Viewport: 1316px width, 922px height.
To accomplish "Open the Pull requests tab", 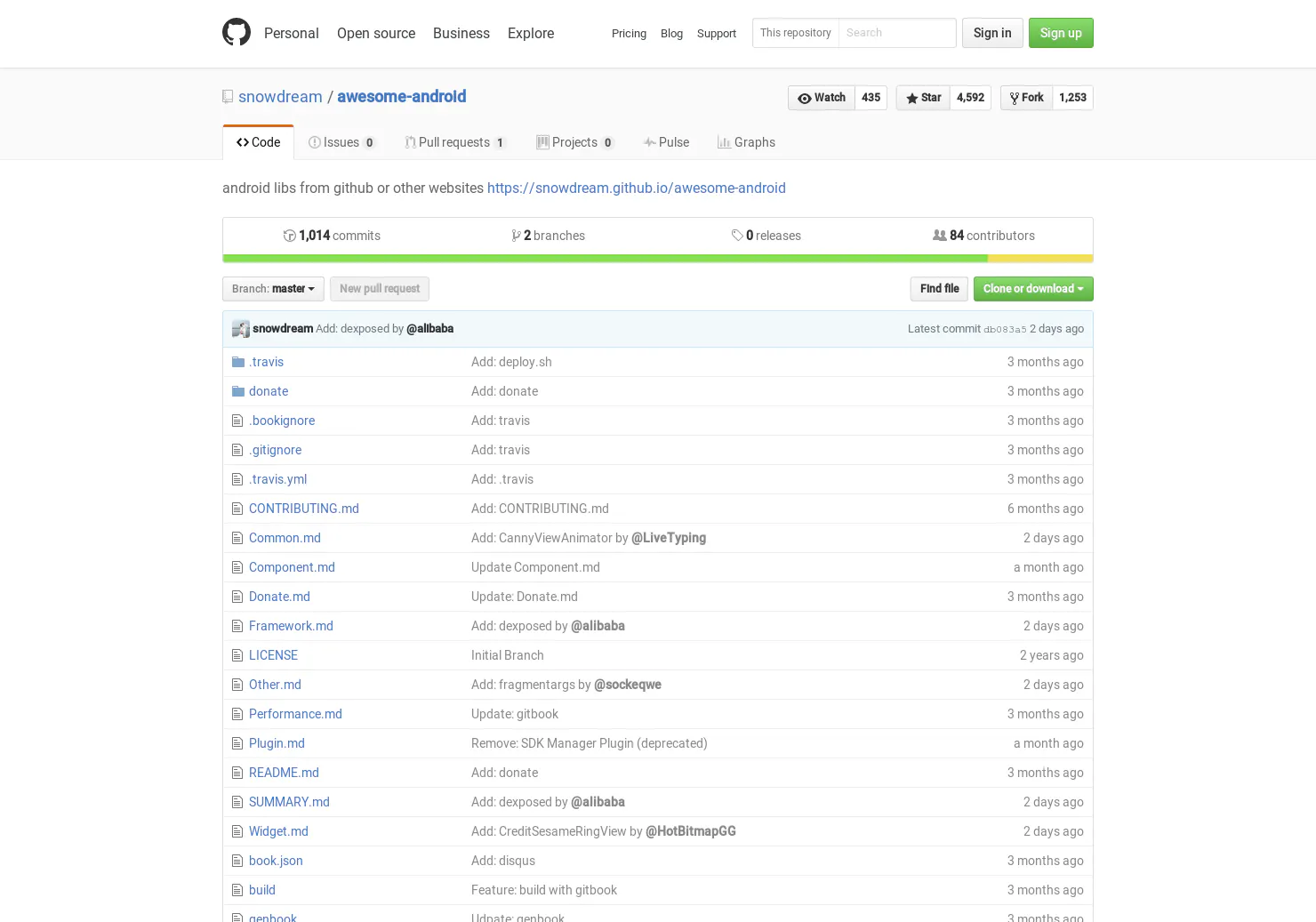I will (x=455, y=142).
